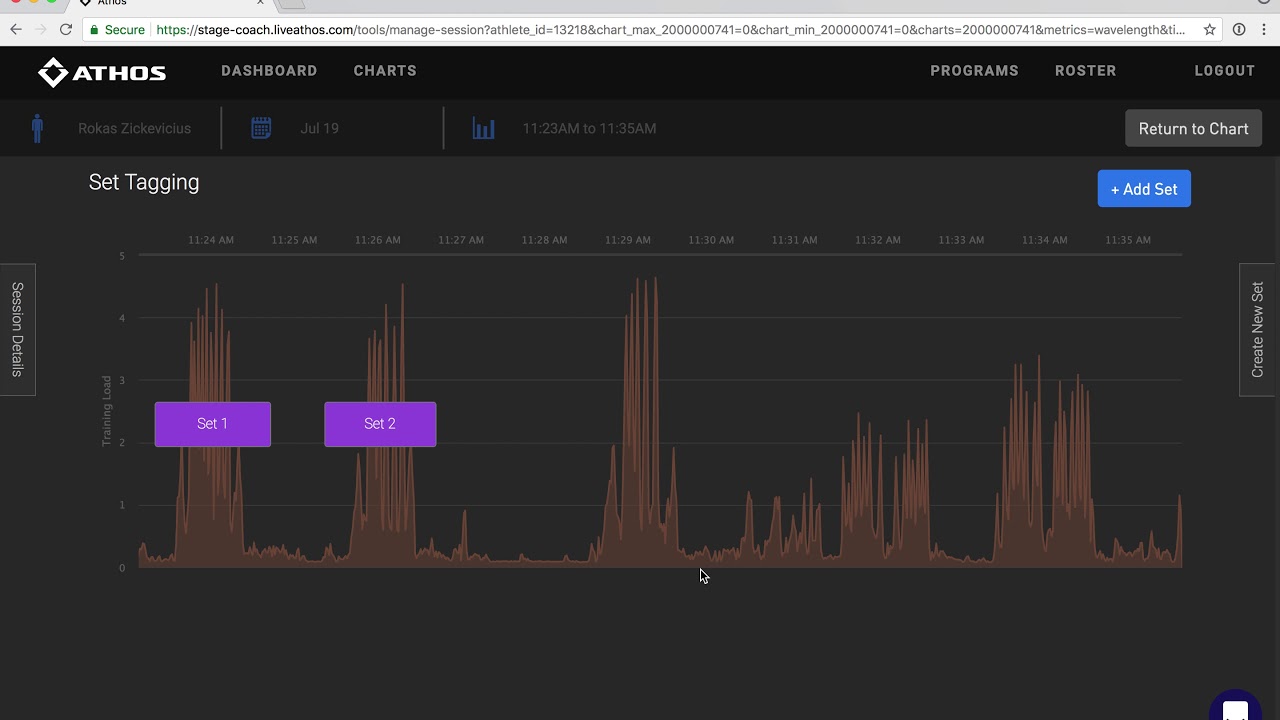Open the Dashboard nav item
This screenshot has width=1280, height=720.
pos(269,71)
